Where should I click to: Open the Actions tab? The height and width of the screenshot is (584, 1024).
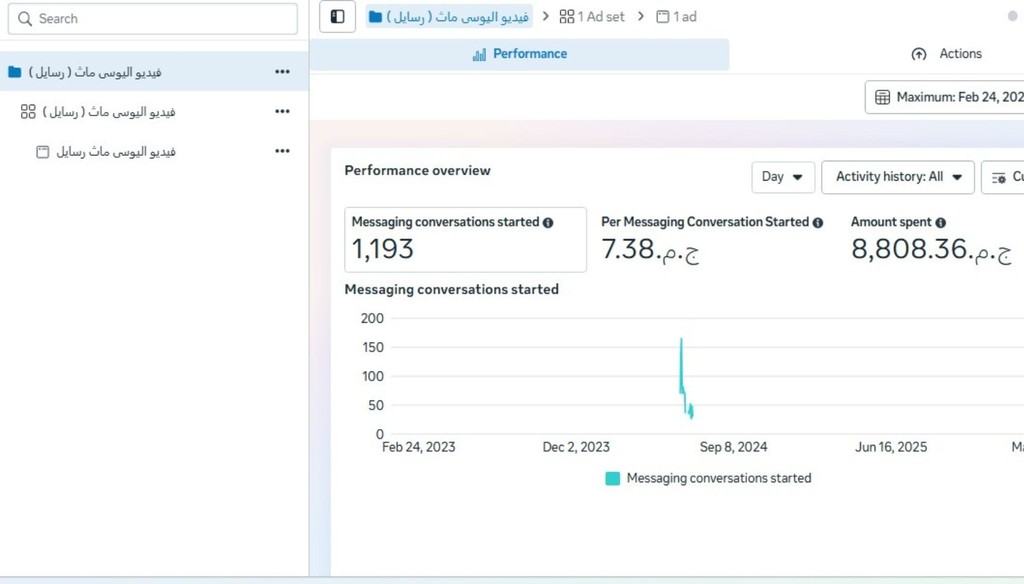tap(946, 54)
